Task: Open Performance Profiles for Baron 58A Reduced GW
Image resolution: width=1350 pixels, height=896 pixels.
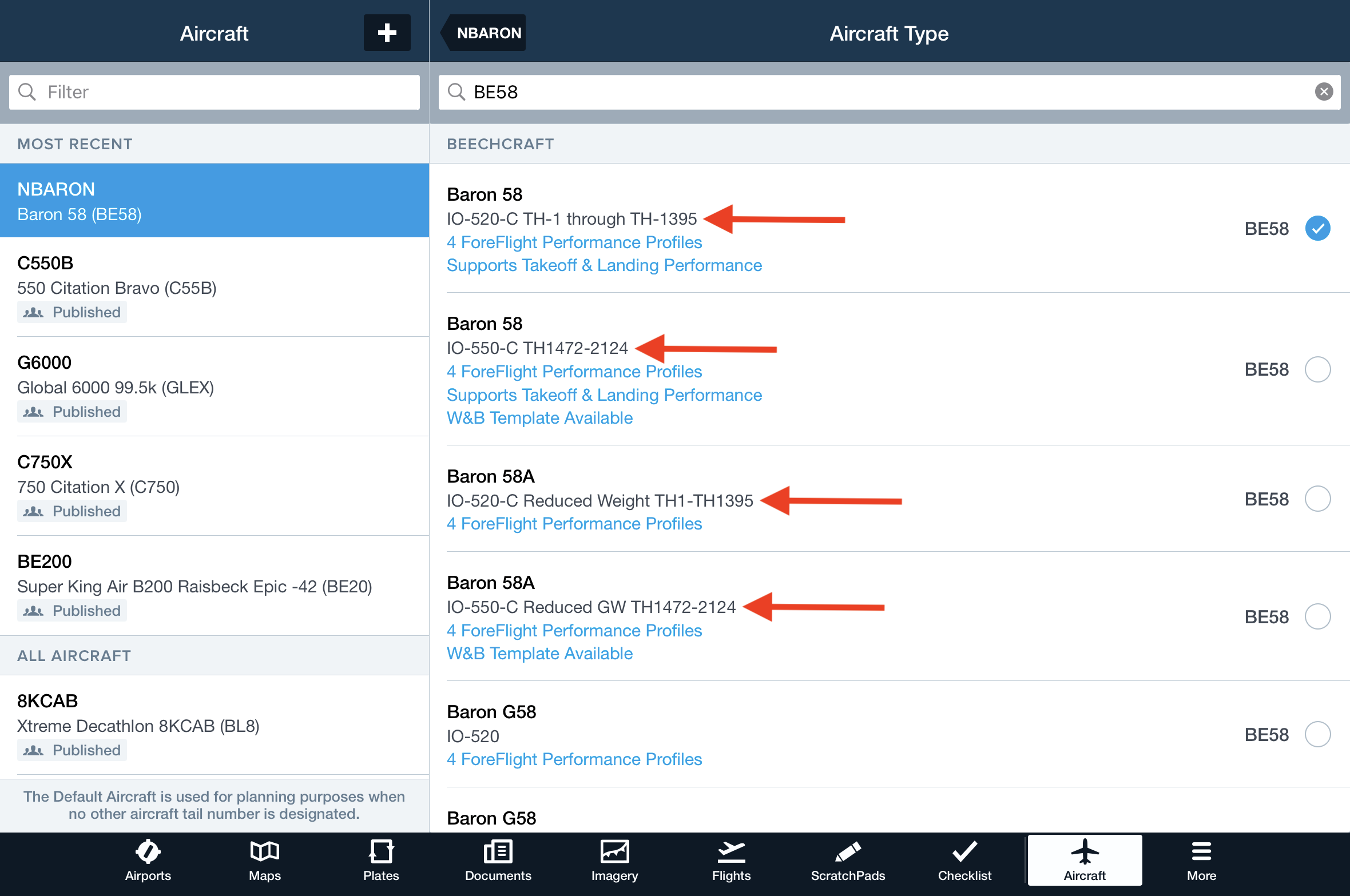Action: tap(574, 631)
